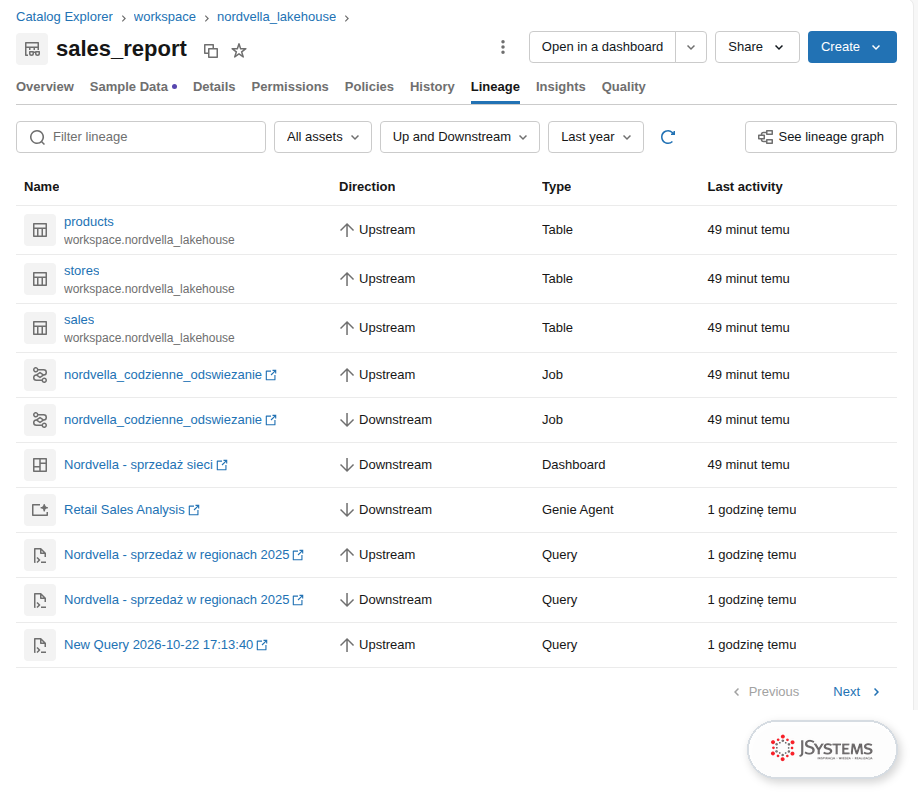The image size is (918, 799).
Task: Star sales_report as favorite
Action: click(x=239, y=51)
